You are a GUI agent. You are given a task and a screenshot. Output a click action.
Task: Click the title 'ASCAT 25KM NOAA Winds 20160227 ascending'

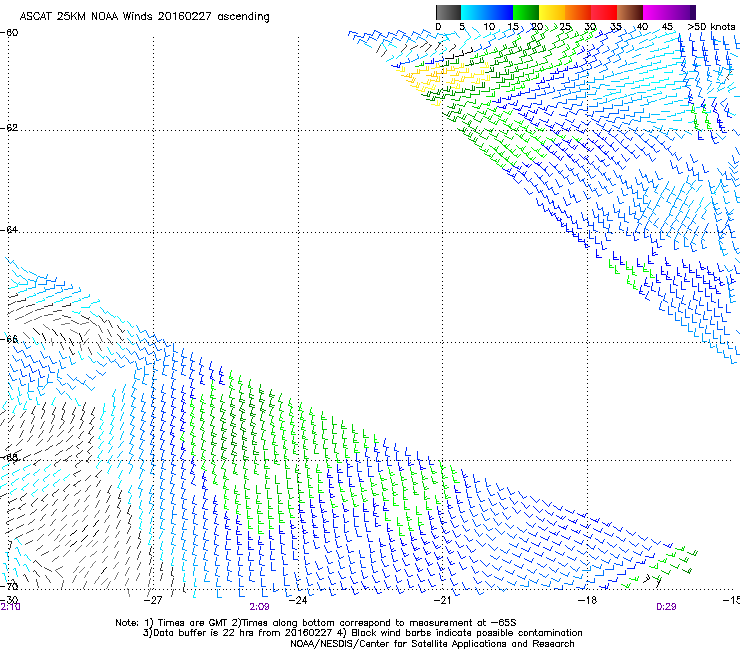[x=144, y=16]
